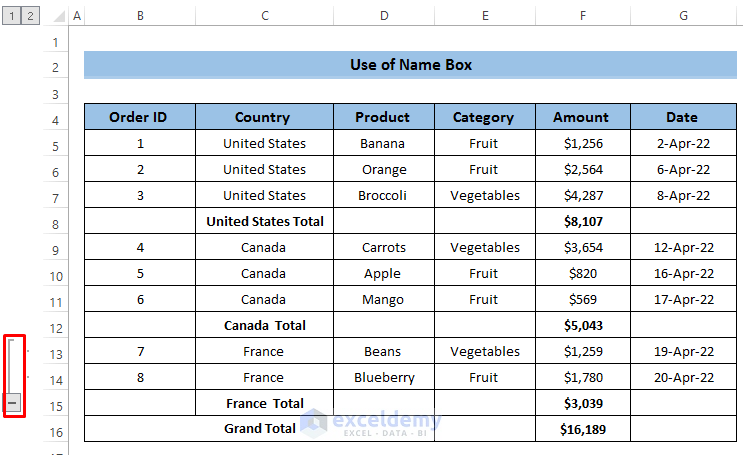Select the Amount header cell
This screenshot has height=455, width=743.
coord(582,117)
